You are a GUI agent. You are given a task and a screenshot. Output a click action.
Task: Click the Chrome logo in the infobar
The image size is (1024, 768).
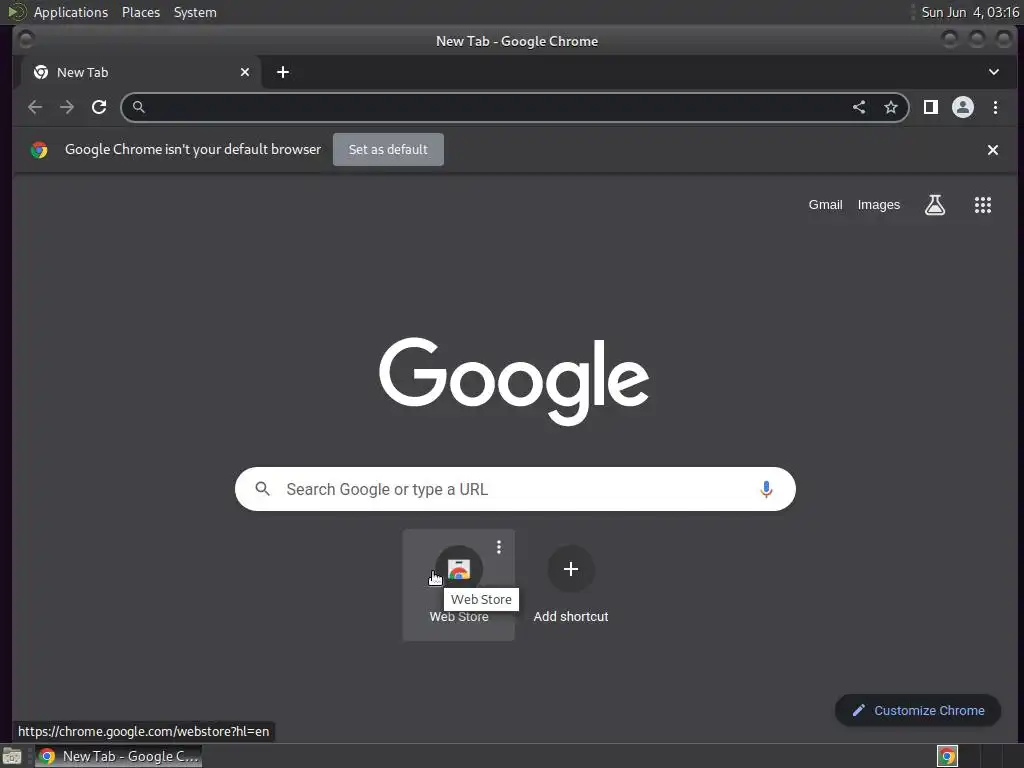tap(39, 150)
